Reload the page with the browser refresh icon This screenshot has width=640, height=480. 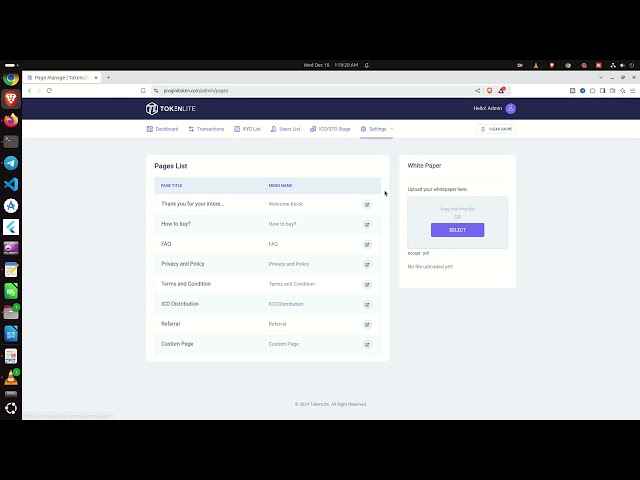point(49,91)
